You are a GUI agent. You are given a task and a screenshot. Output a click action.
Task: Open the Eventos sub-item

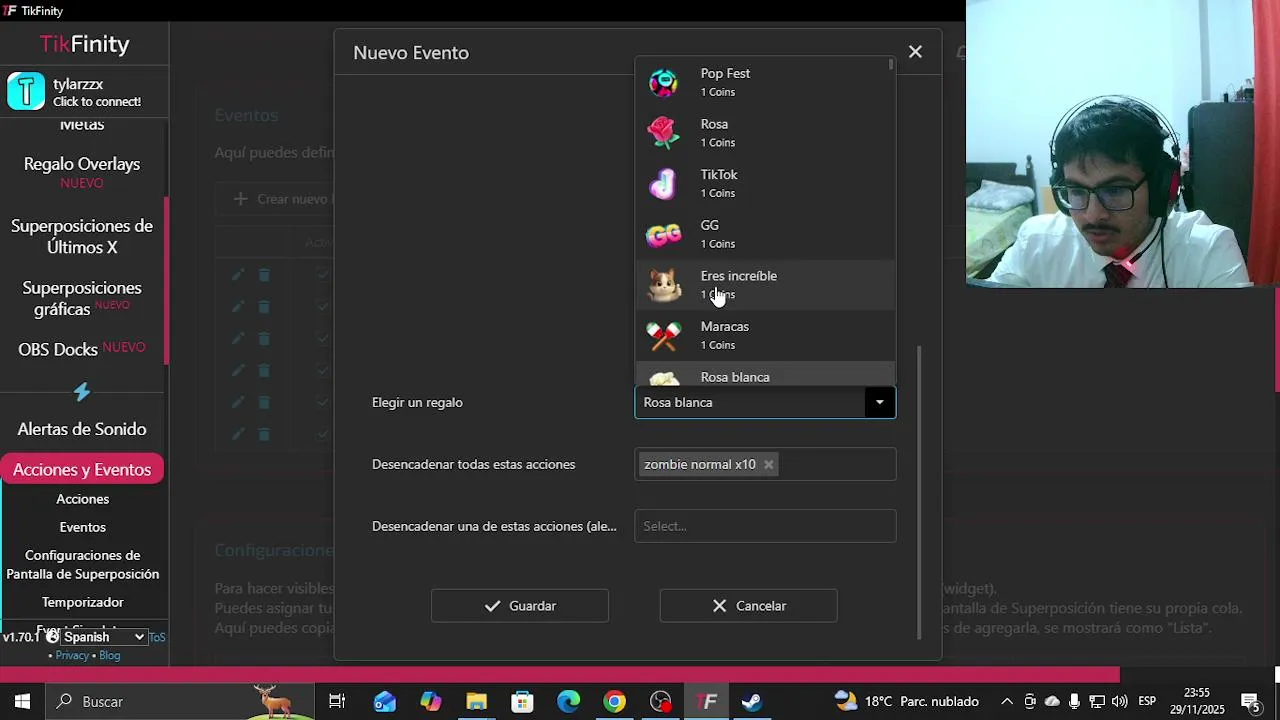coord(82,527)
